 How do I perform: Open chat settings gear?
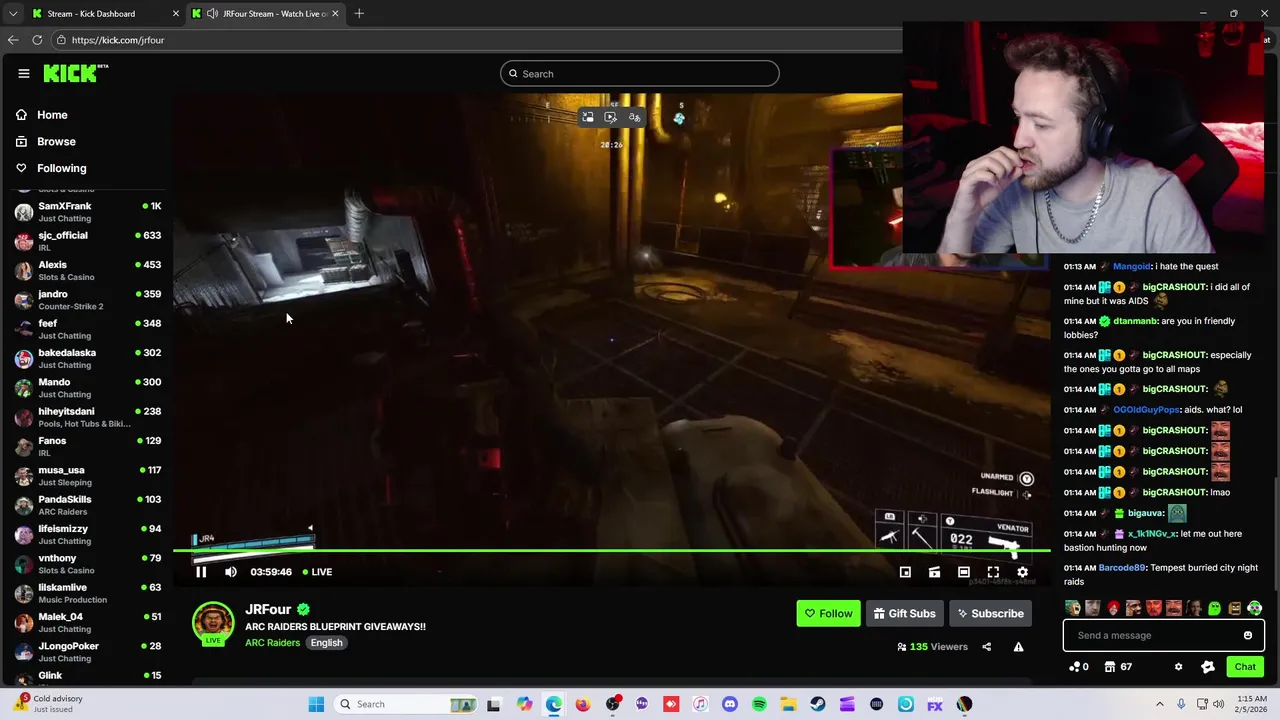pyautogui.click(x=1178, y=667)
